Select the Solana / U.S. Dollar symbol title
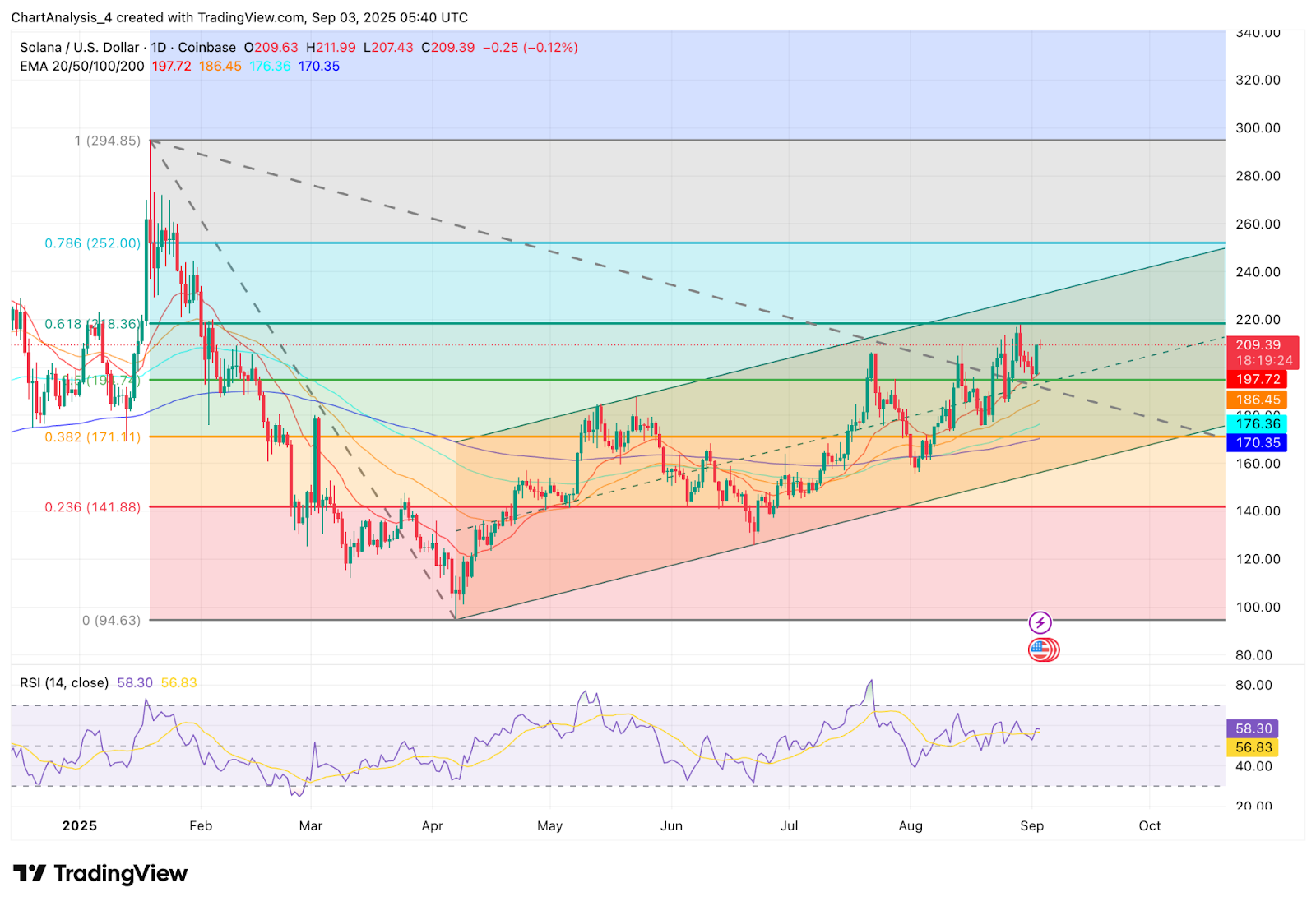Screen dimensions: 1316x906 coord(80,48)
